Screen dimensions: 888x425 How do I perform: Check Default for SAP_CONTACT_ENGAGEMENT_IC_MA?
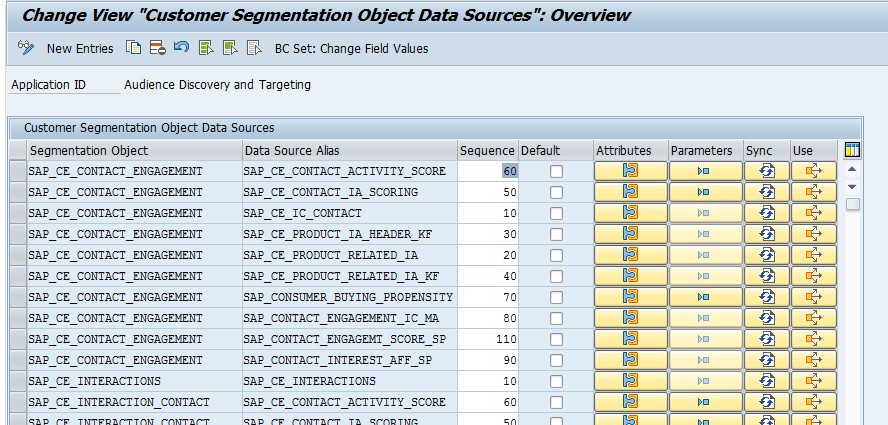tap(557, 318)
